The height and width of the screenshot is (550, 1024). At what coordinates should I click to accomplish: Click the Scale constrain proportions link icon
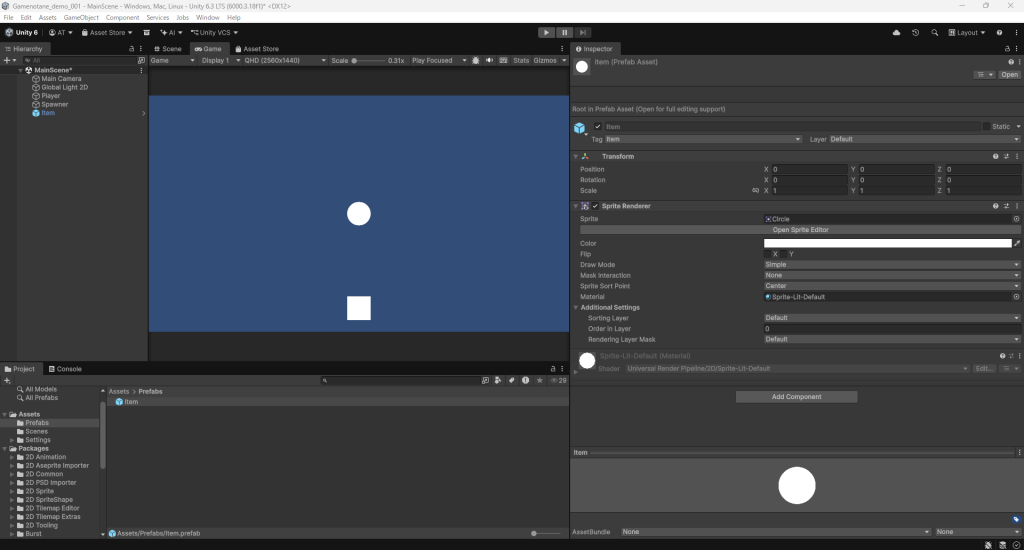click(756, 191)
